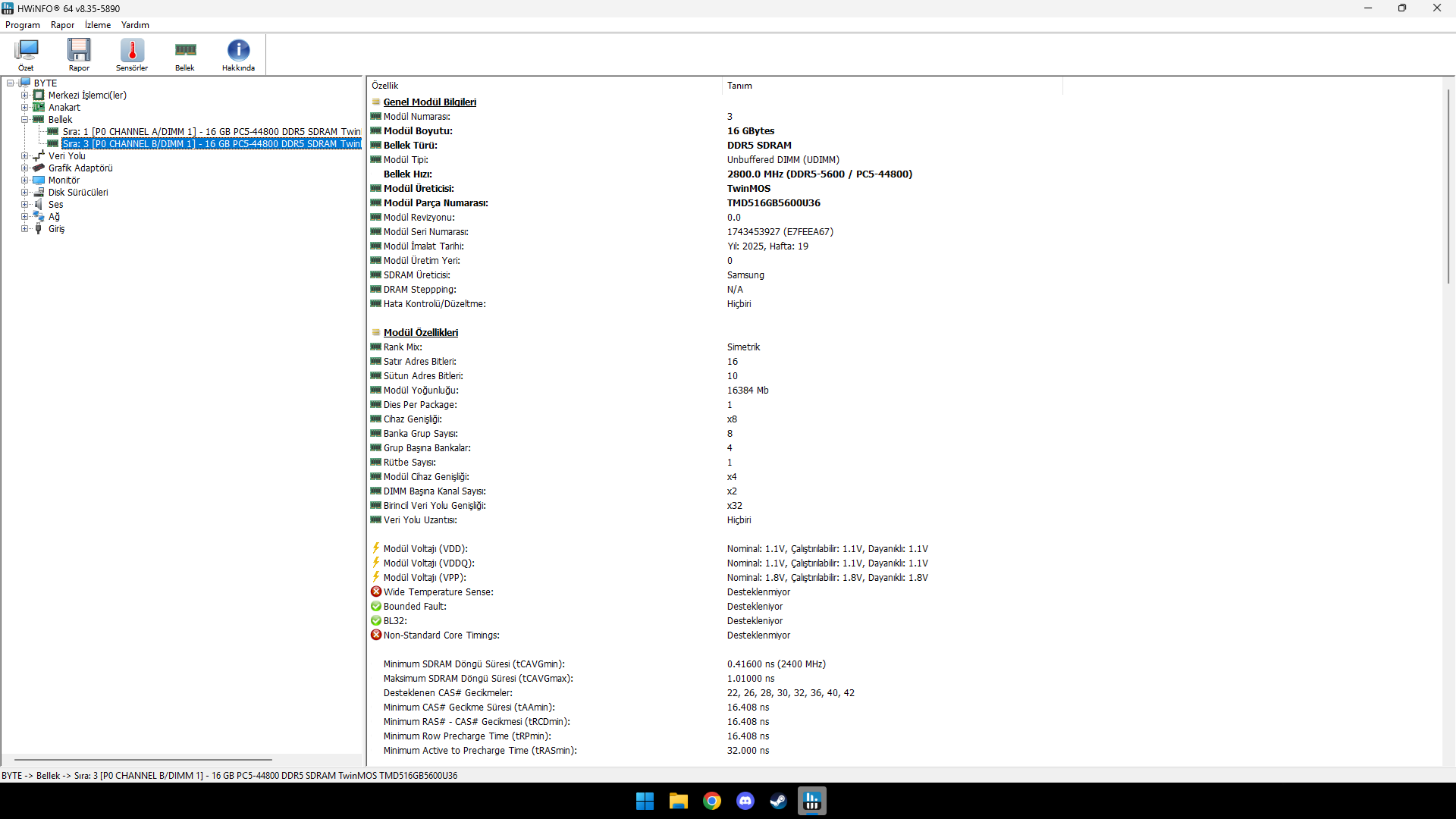1456x819 pixels.
Task: Expand the Disk Sürücüleri tree node
Action: [x=25, y=193]
